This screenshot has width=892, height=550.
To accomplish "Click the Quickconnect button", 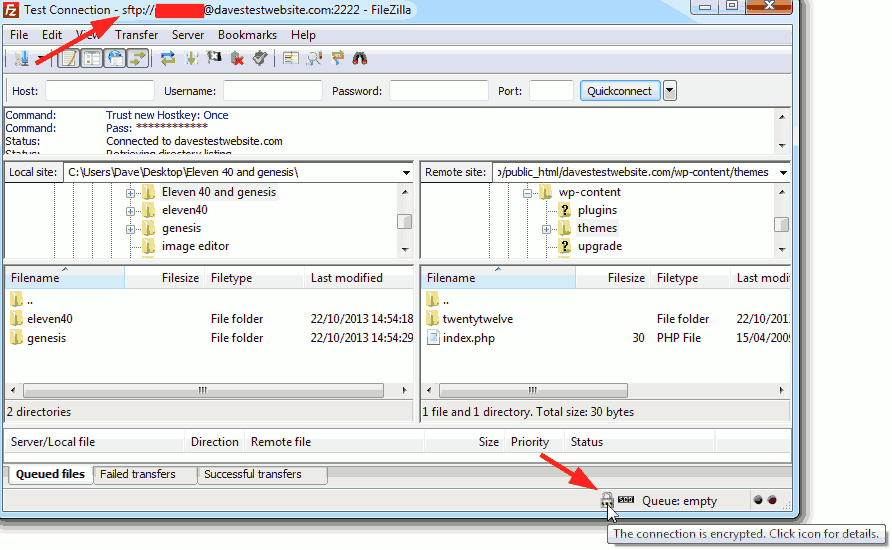I will click(x=620, y=90).
